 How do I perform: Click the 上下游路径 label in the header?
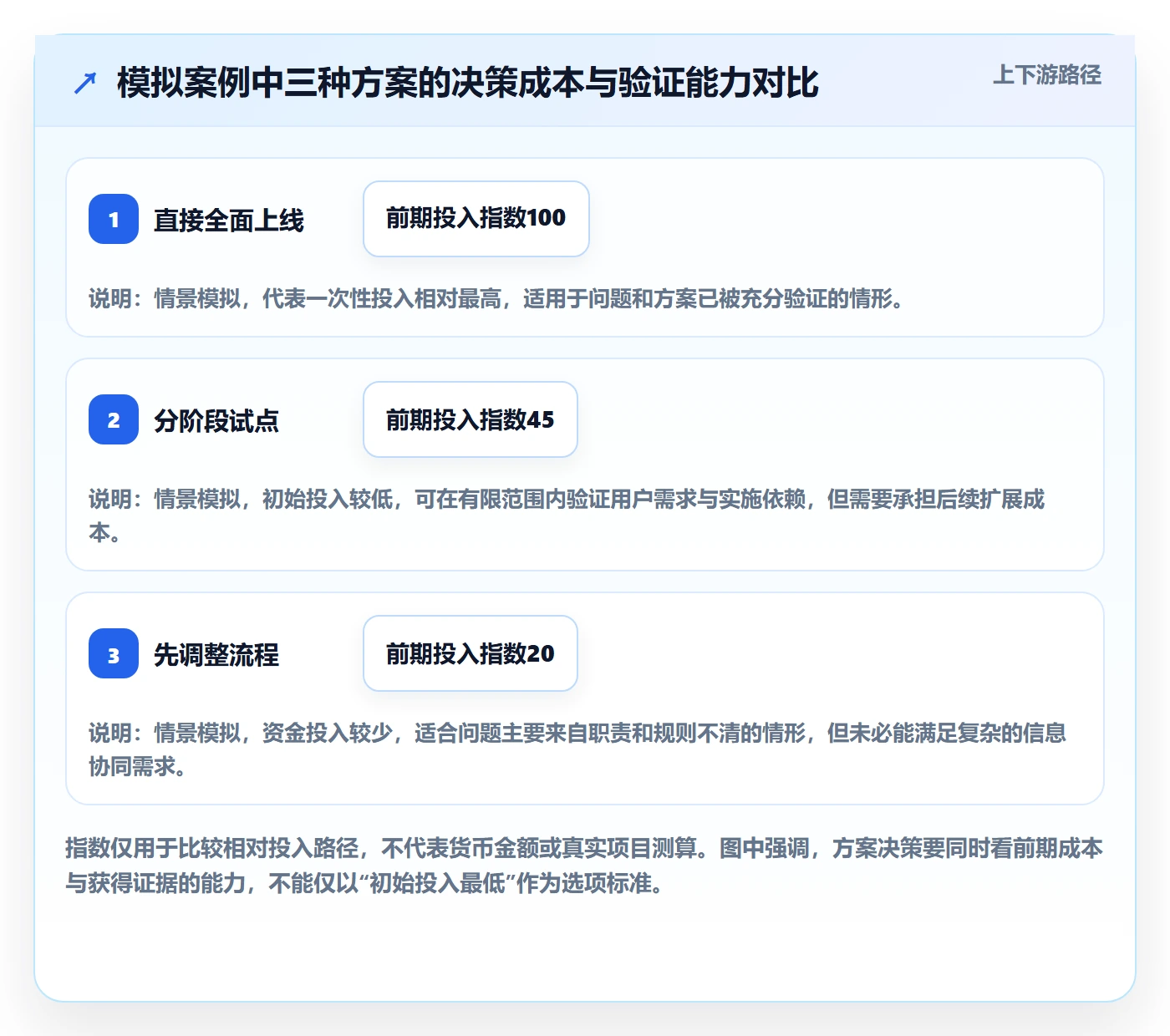1047,75
